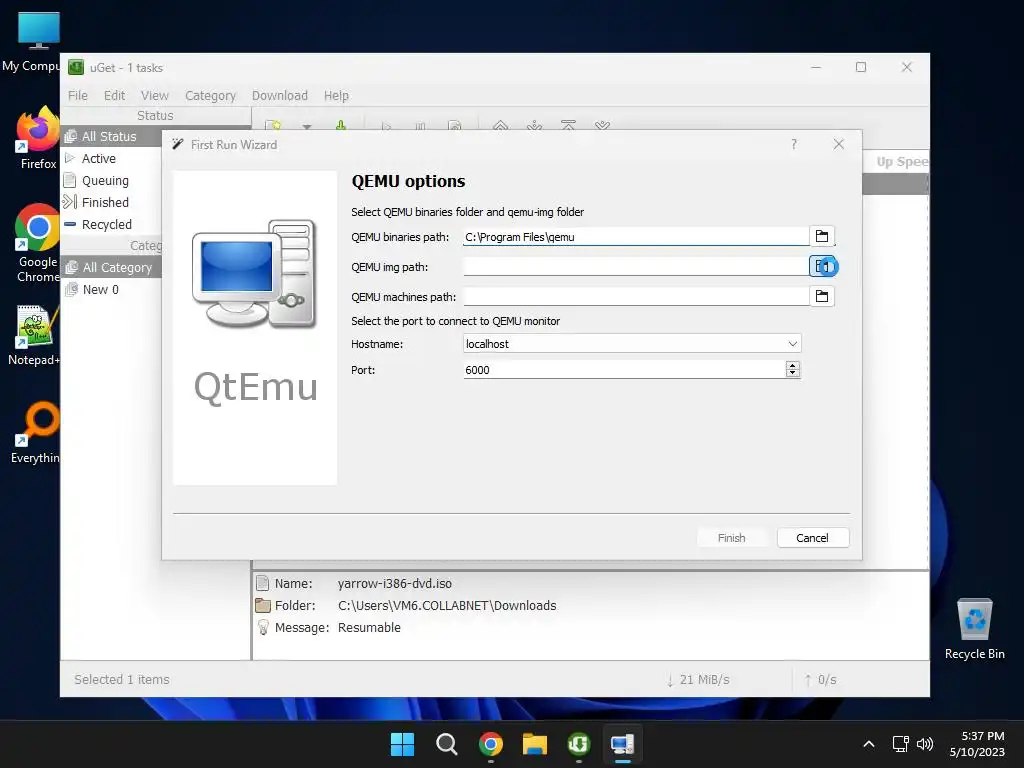This screenshot has width=1024, height=768.
Task: Open File Explorer from the taskbar
Action: tap(535, 744)
